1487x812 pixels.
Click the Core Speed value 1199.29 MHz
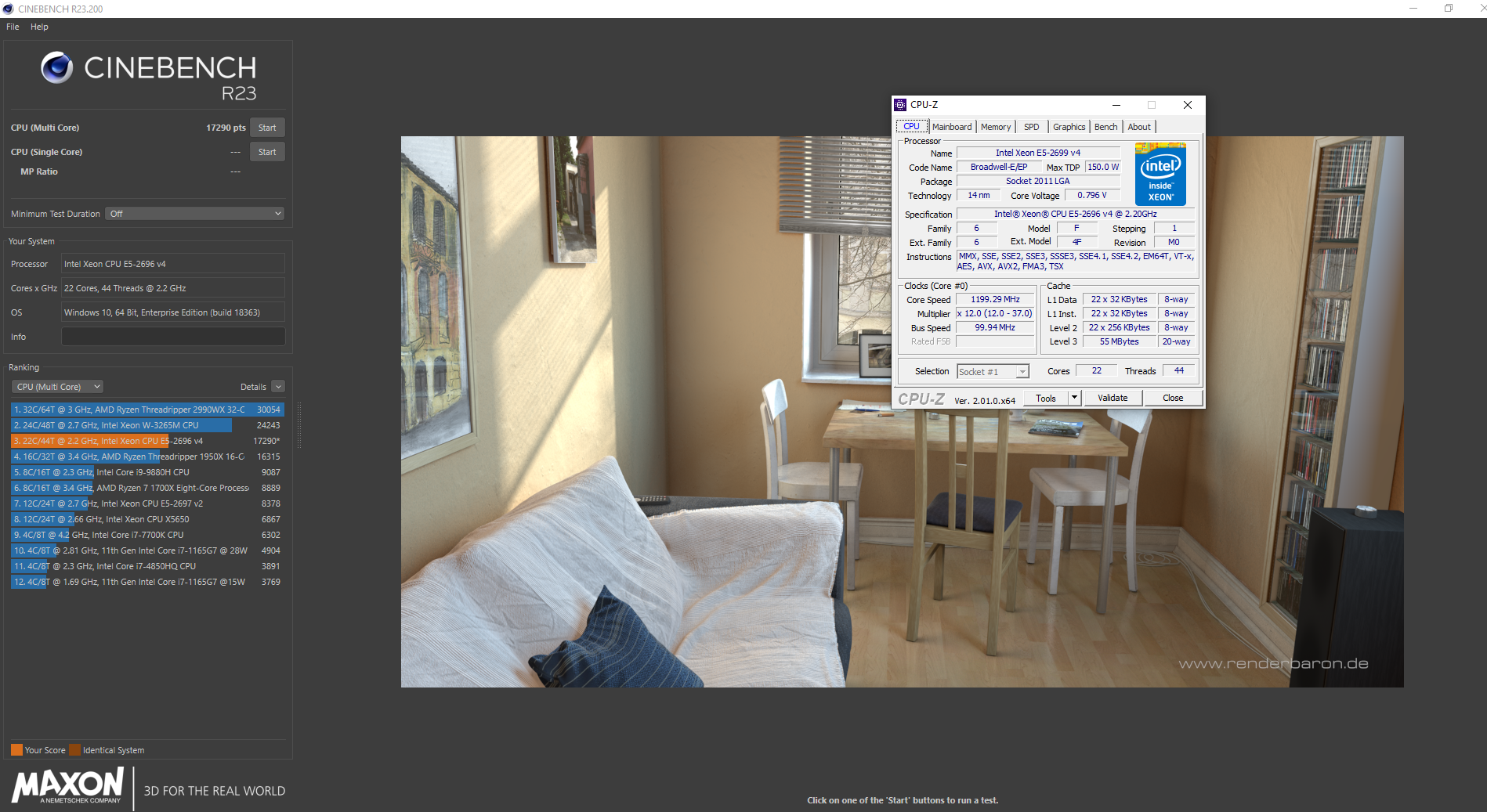[995, 299]
